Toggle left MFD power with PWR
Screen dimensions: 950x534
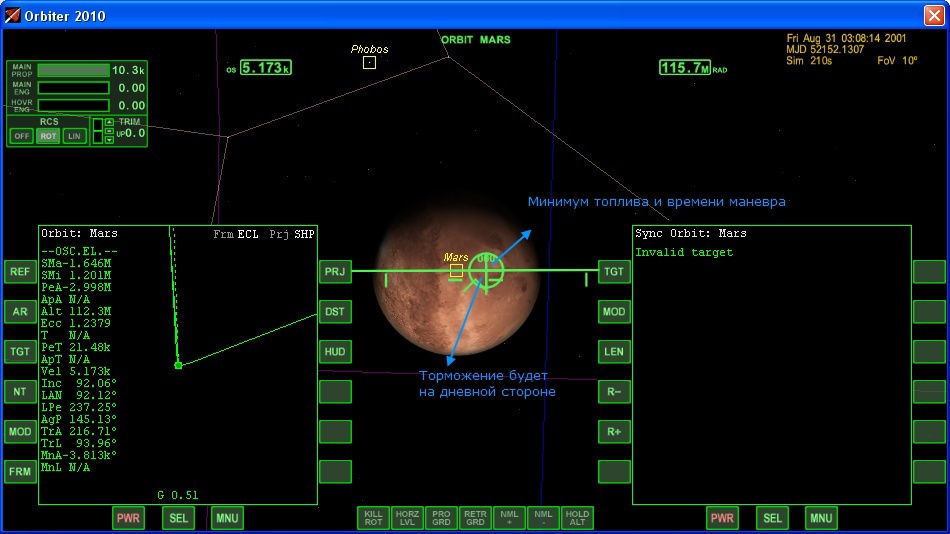128,518
